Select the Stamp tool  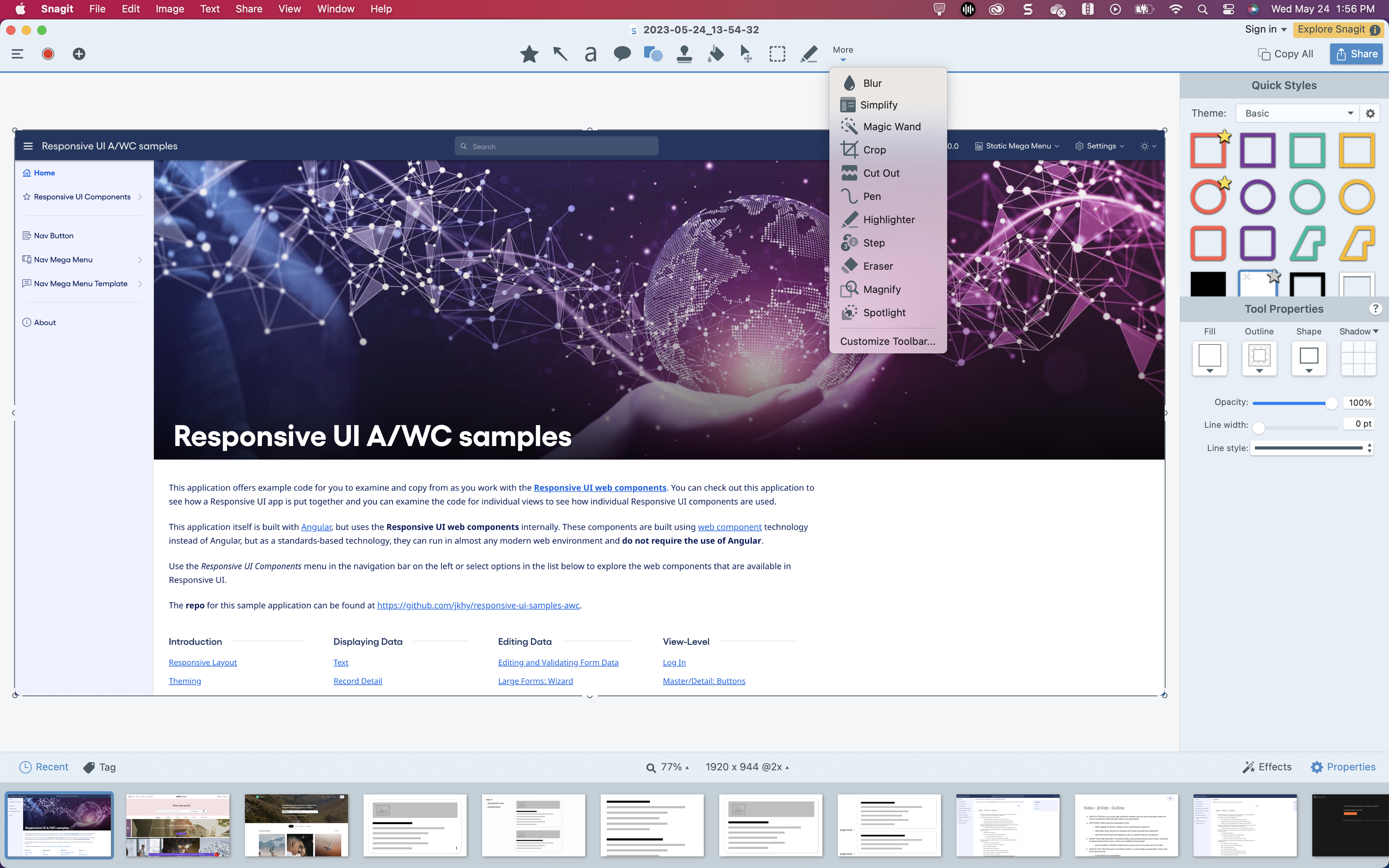click(x=684, y=54)
